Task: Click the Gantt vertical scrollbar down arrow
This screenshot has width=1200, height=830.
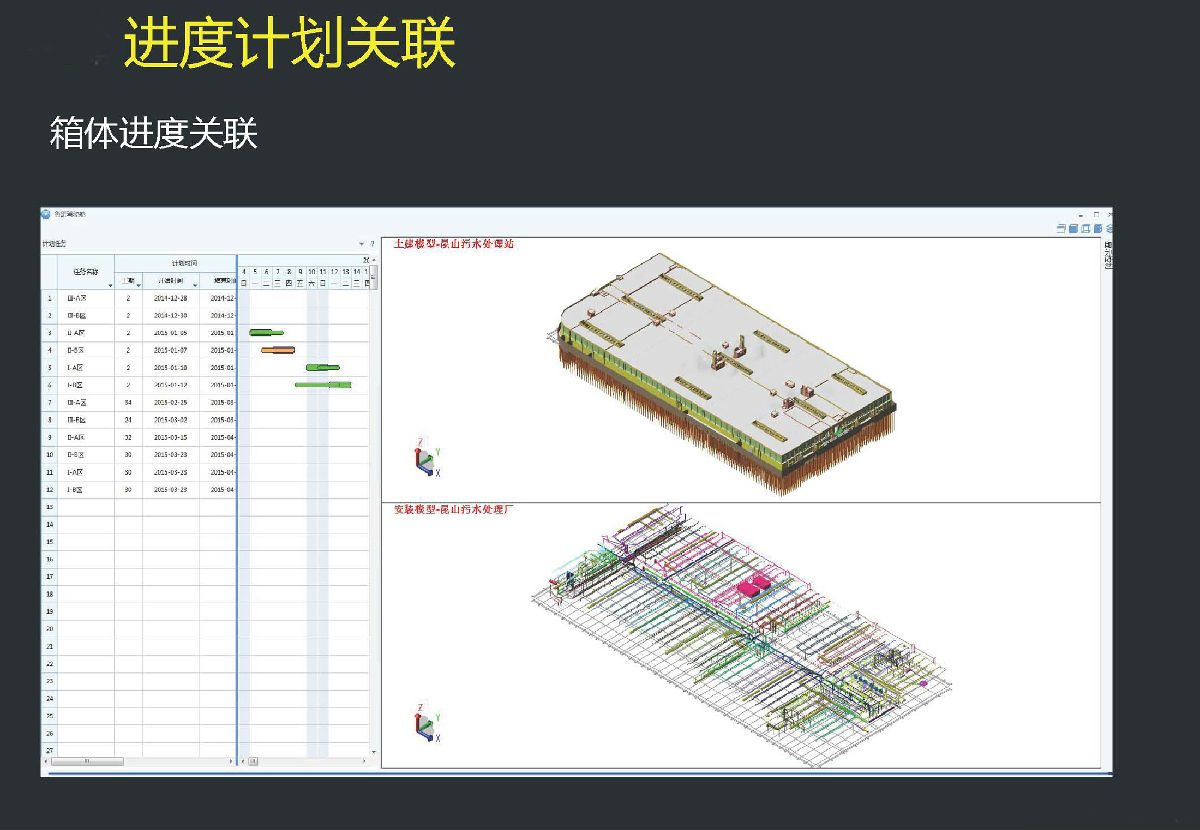Action: pyautogui.click(x=375, y=751)
